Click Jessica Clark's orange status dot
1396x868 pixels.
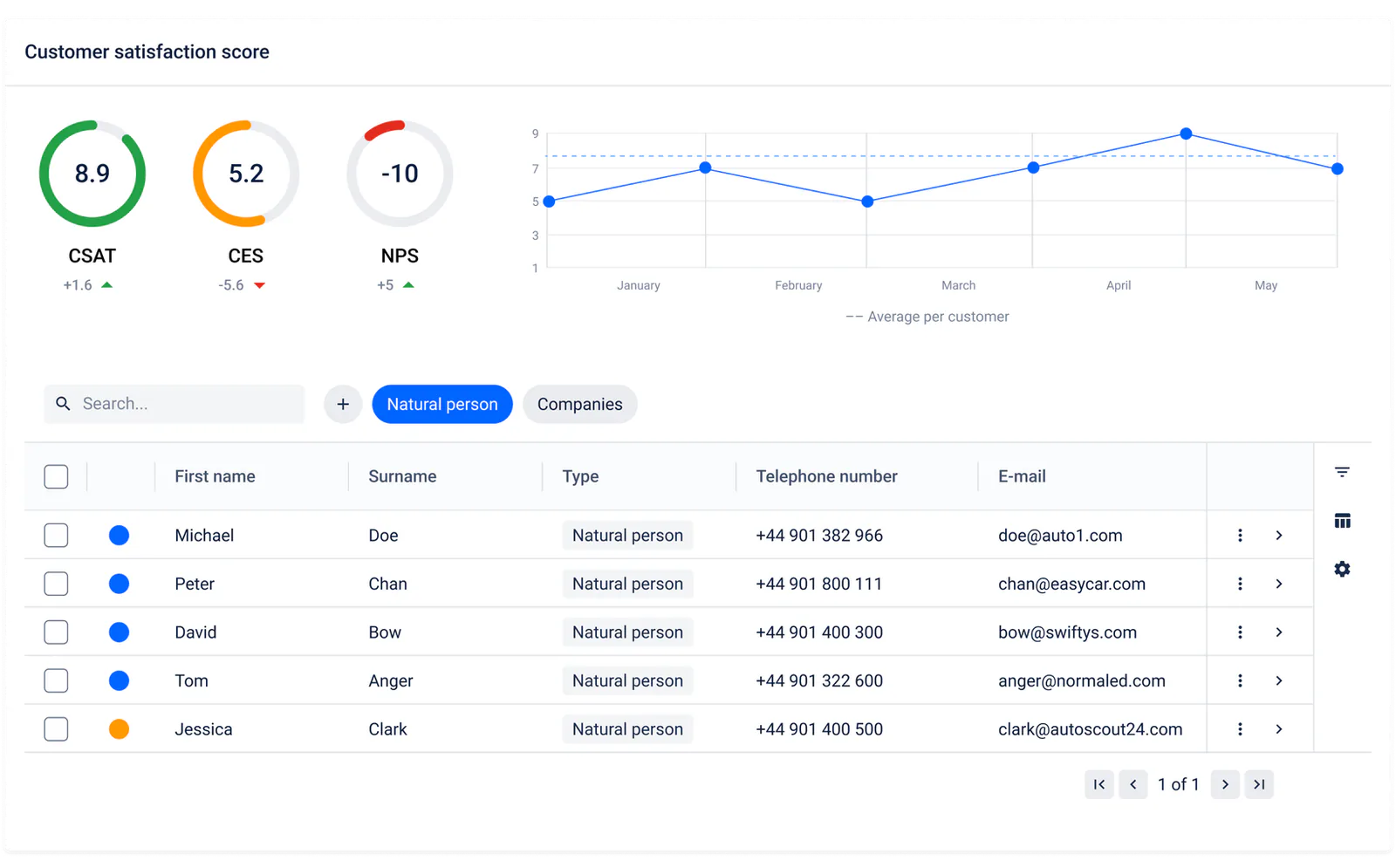pyautogui.click(x=120, y=729)
